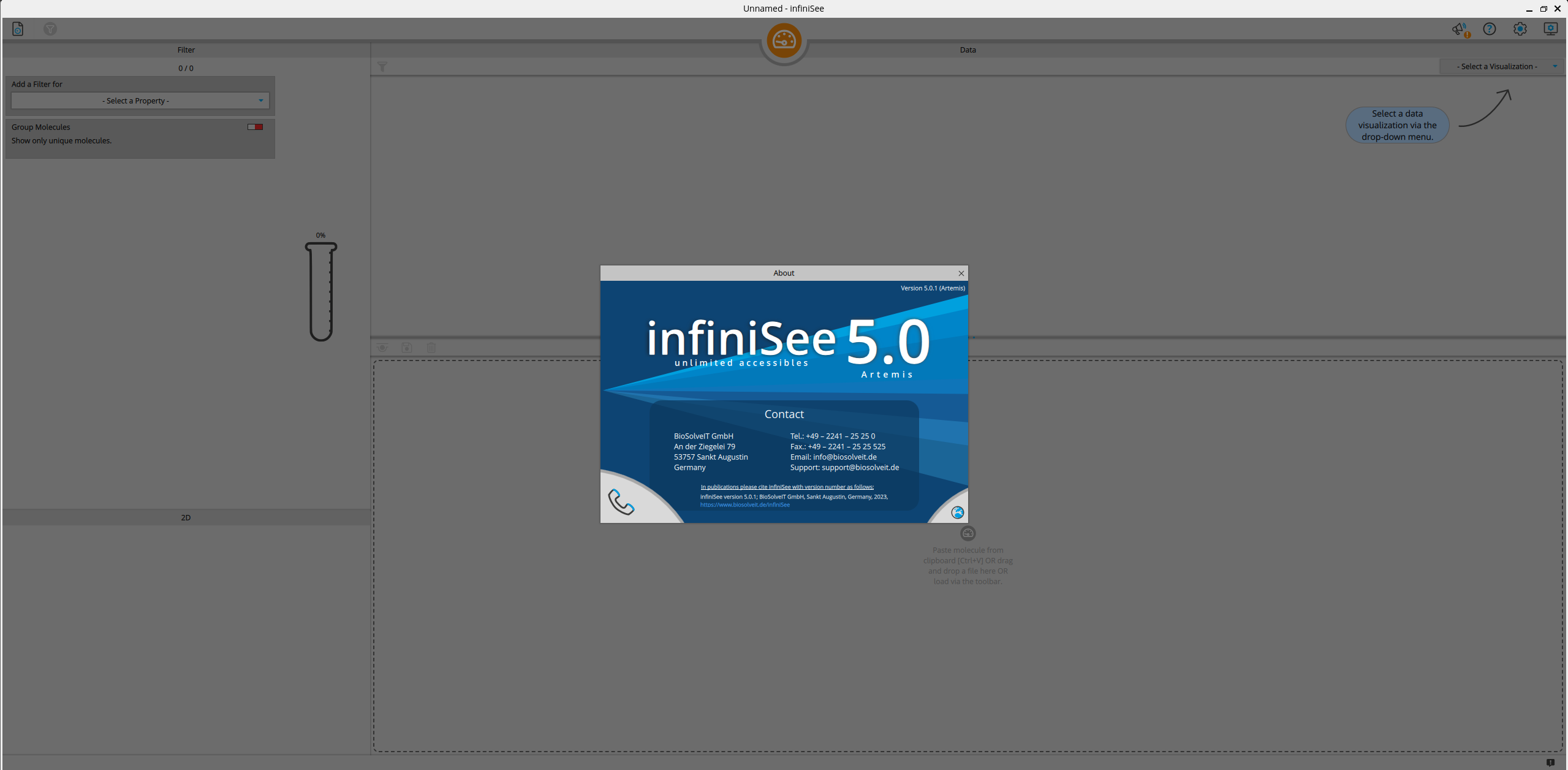Click '53757 Sankt Augustin' address line
This screenshot has width=1568, height=770.
711,457
